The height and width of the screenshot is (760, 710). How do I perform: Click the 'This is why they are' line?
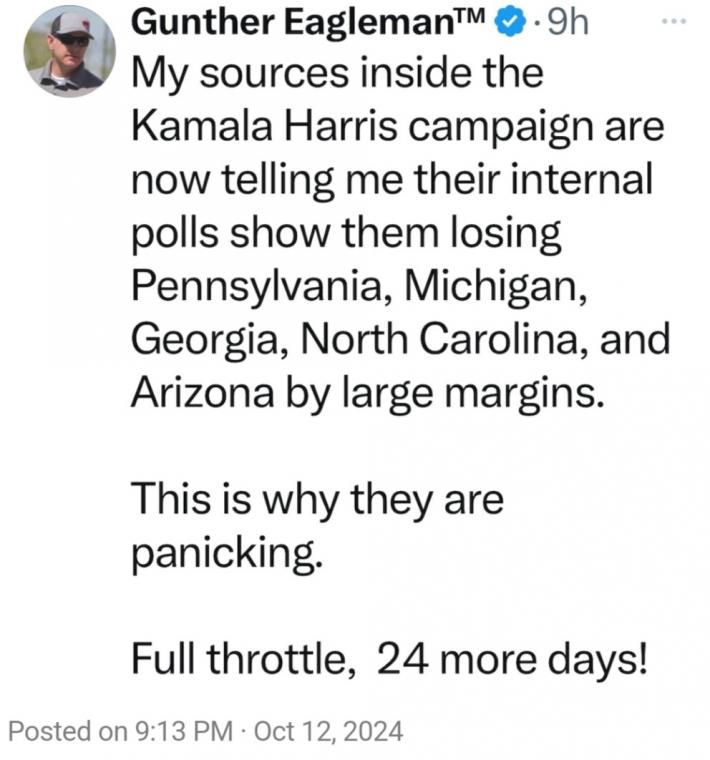(x=317, y=500)
